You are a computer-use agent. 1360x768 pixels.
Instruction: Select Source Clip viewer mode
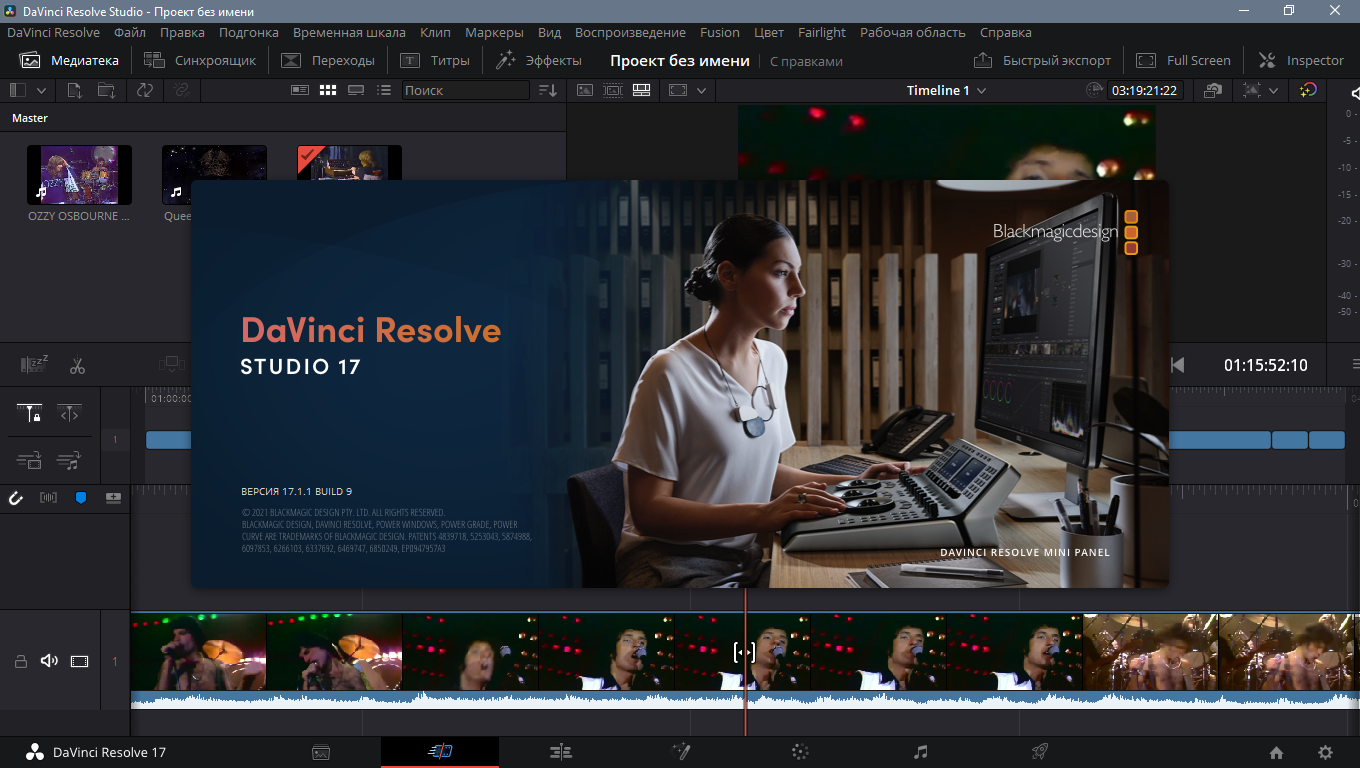pyautogui.click(x=585, y=90)
